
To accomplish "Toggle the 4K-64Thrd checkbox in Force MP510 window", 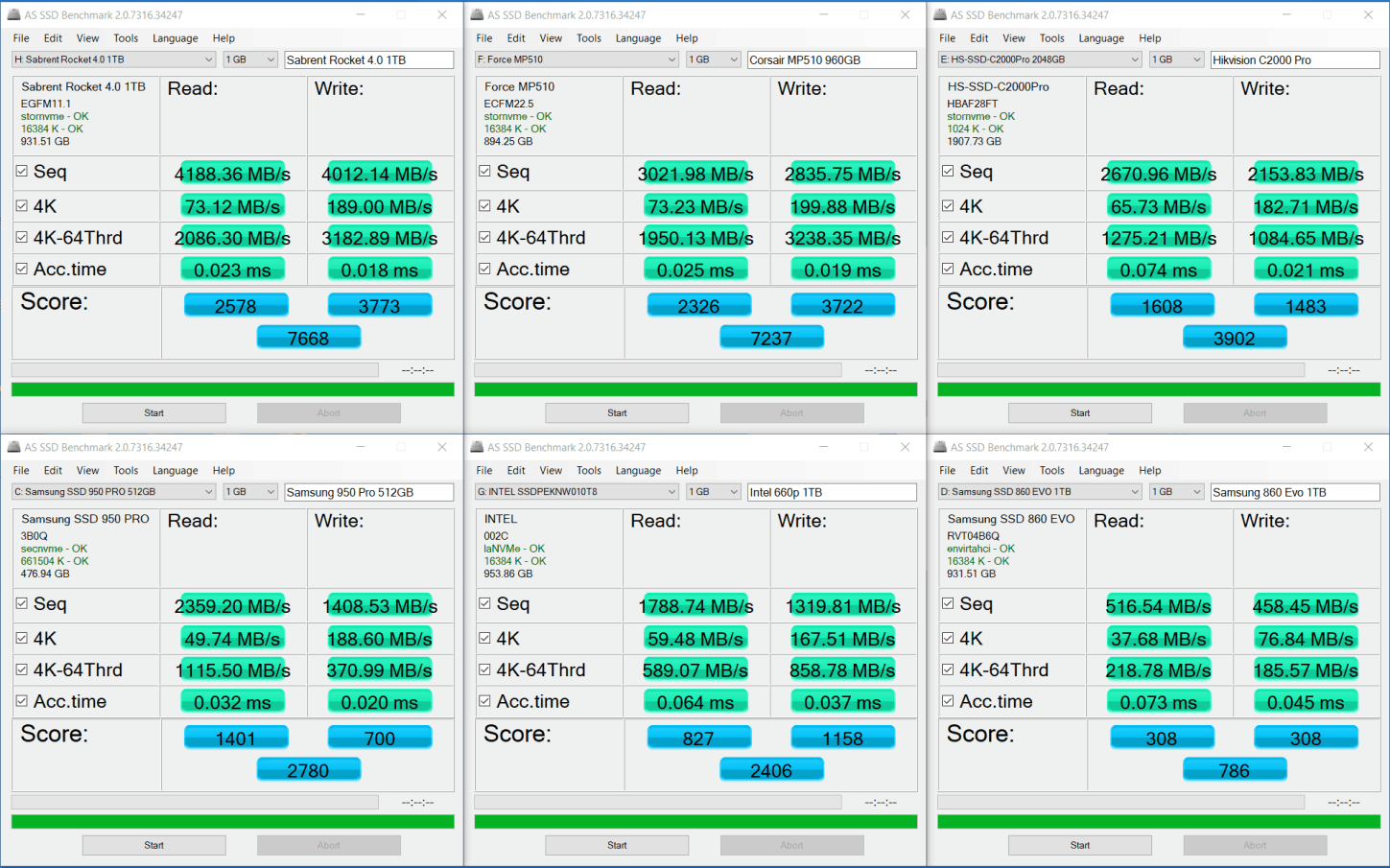I will [484, 237].
